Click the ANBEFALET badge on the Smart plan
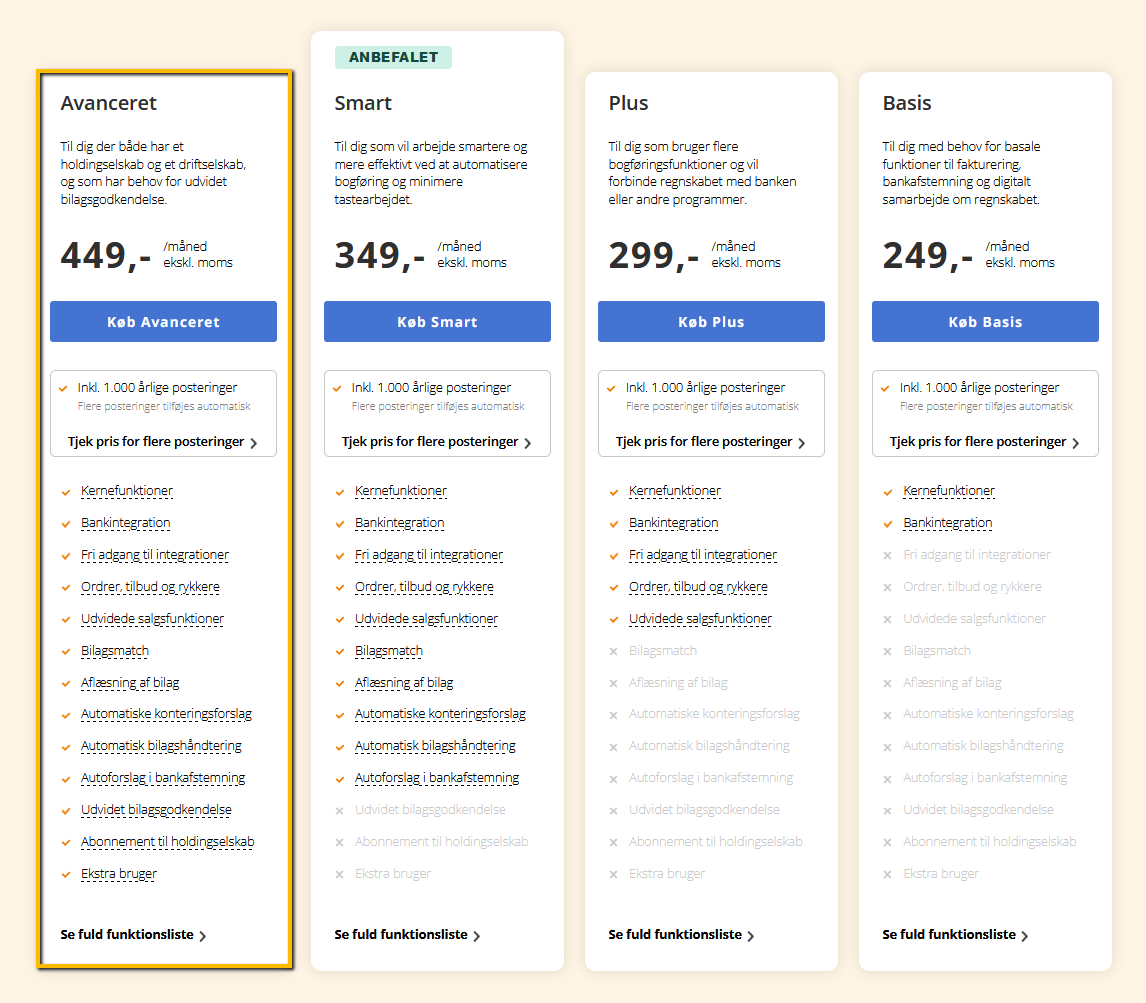 [393, 57]
